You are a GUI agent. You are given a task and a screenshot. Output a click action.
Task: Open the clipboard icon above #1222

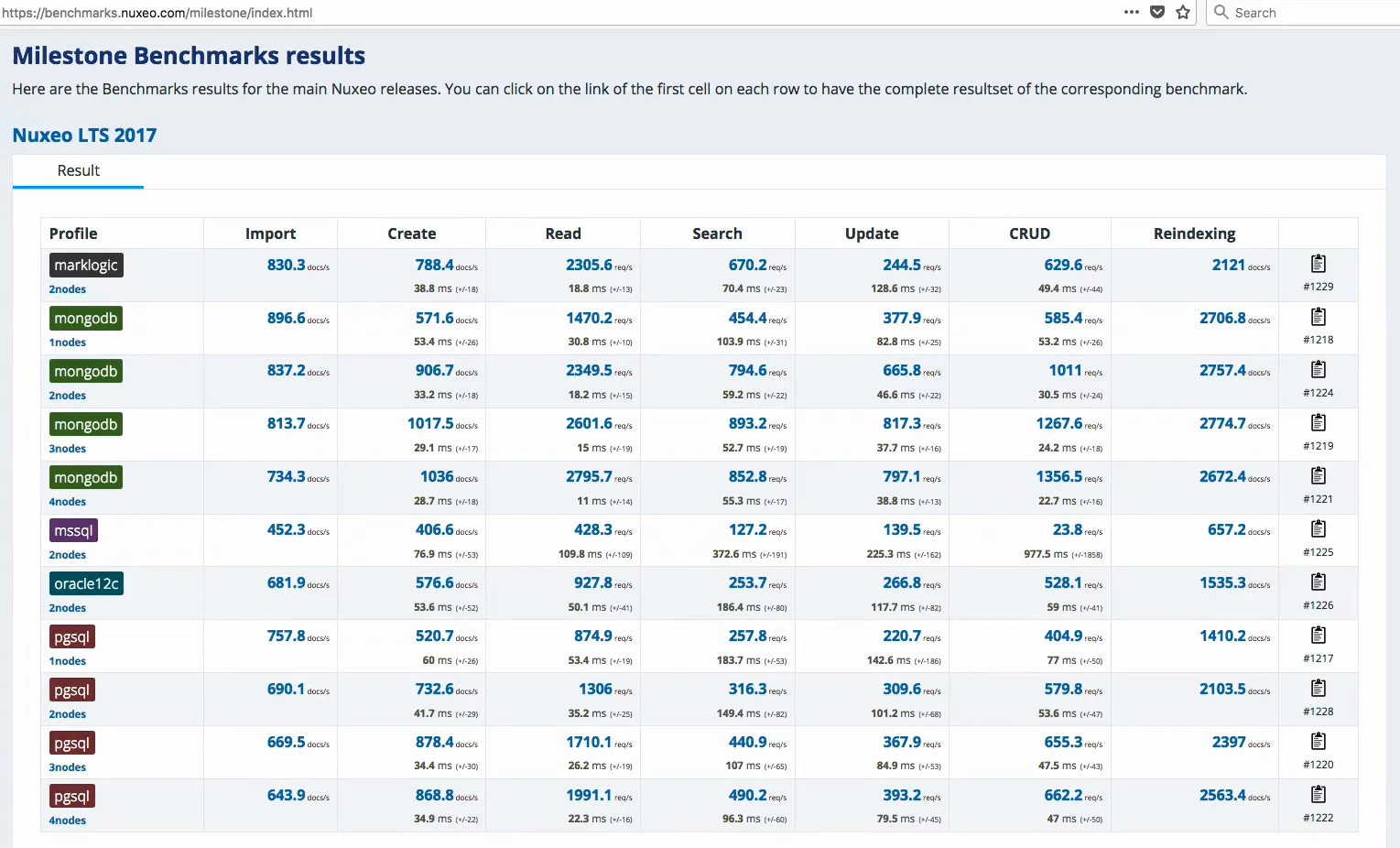click(1318, 795)
